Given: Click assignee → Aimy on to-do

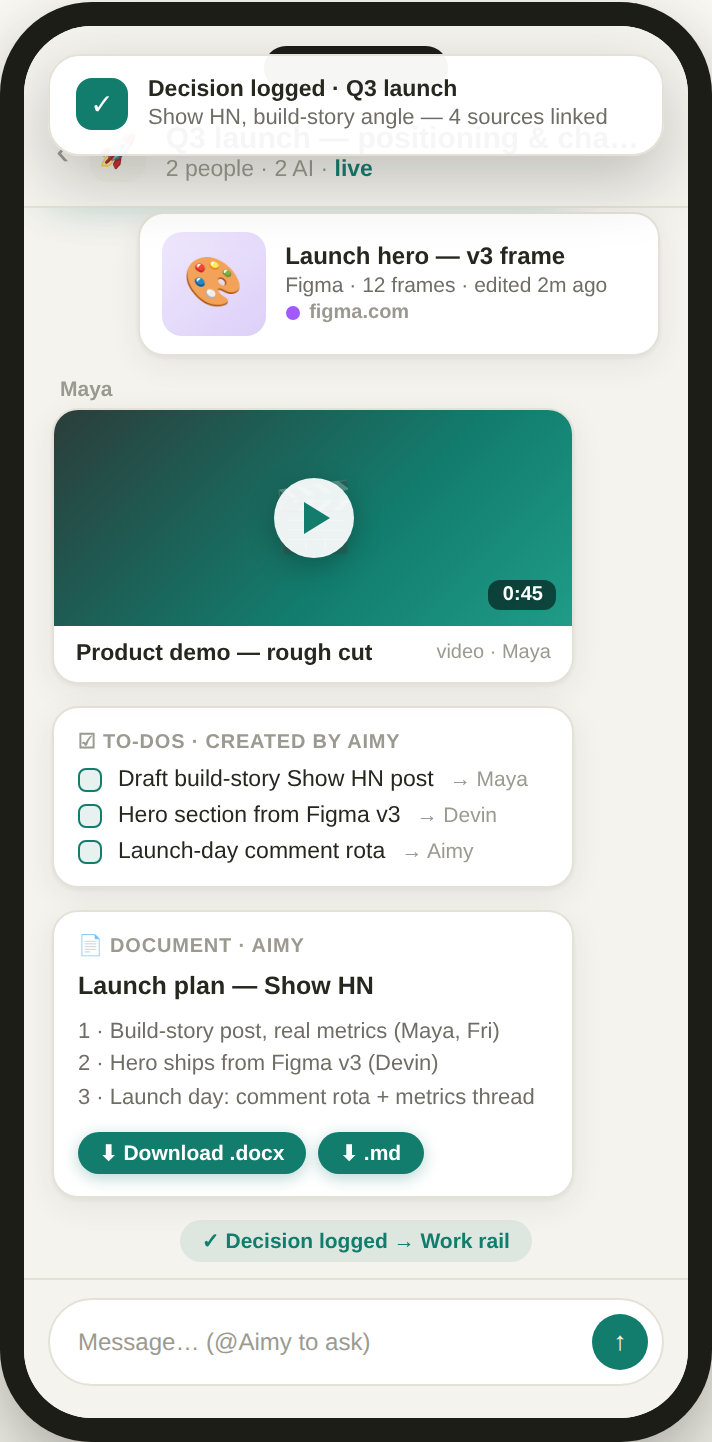Looking at the screenshot, I should tap(437, 852).
